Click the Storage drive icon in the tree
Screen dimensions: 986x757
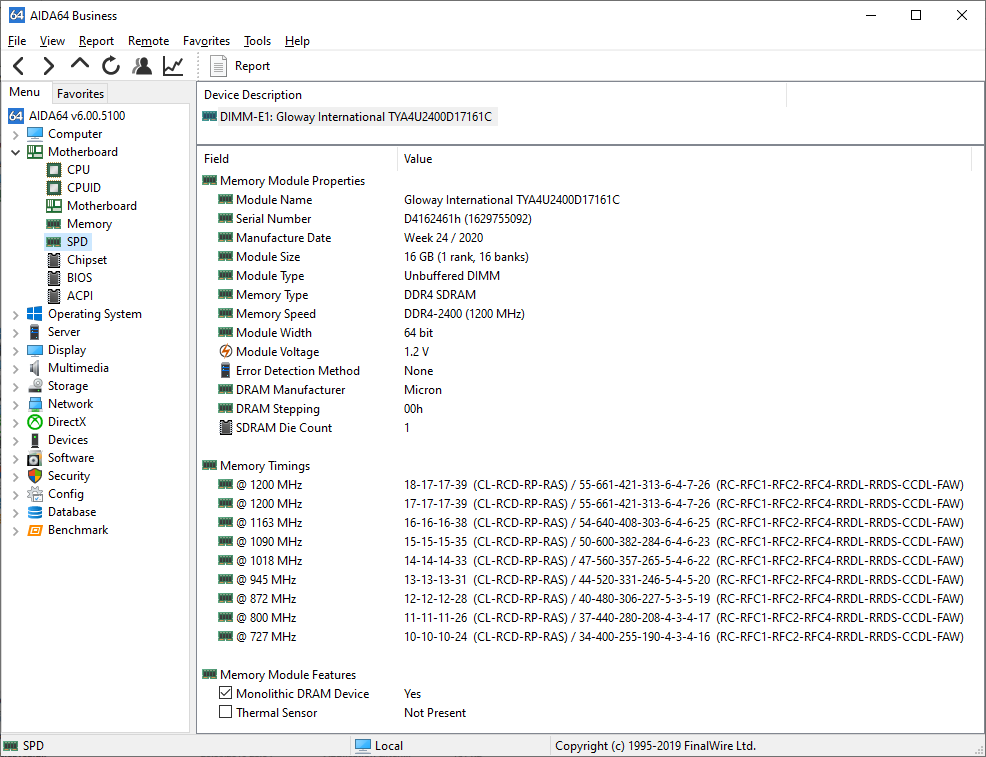35,386
